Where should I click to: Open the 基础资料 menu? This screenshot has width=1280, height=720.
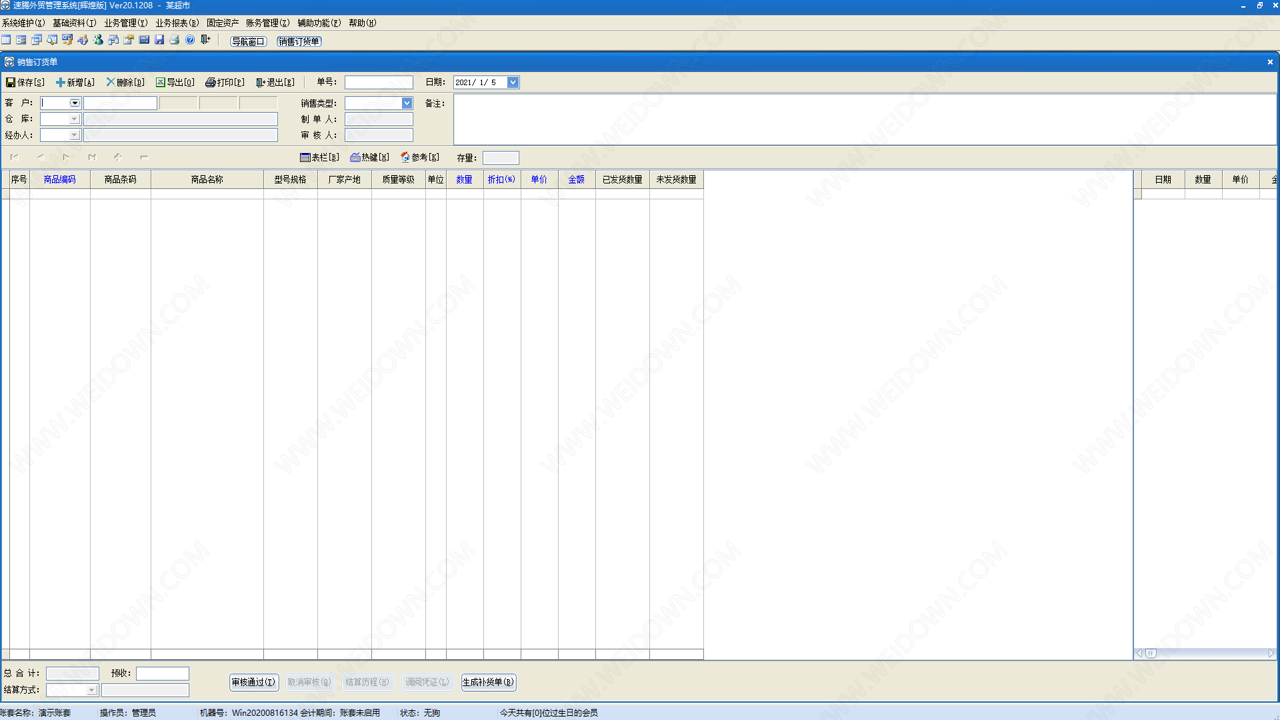point(75,23)
